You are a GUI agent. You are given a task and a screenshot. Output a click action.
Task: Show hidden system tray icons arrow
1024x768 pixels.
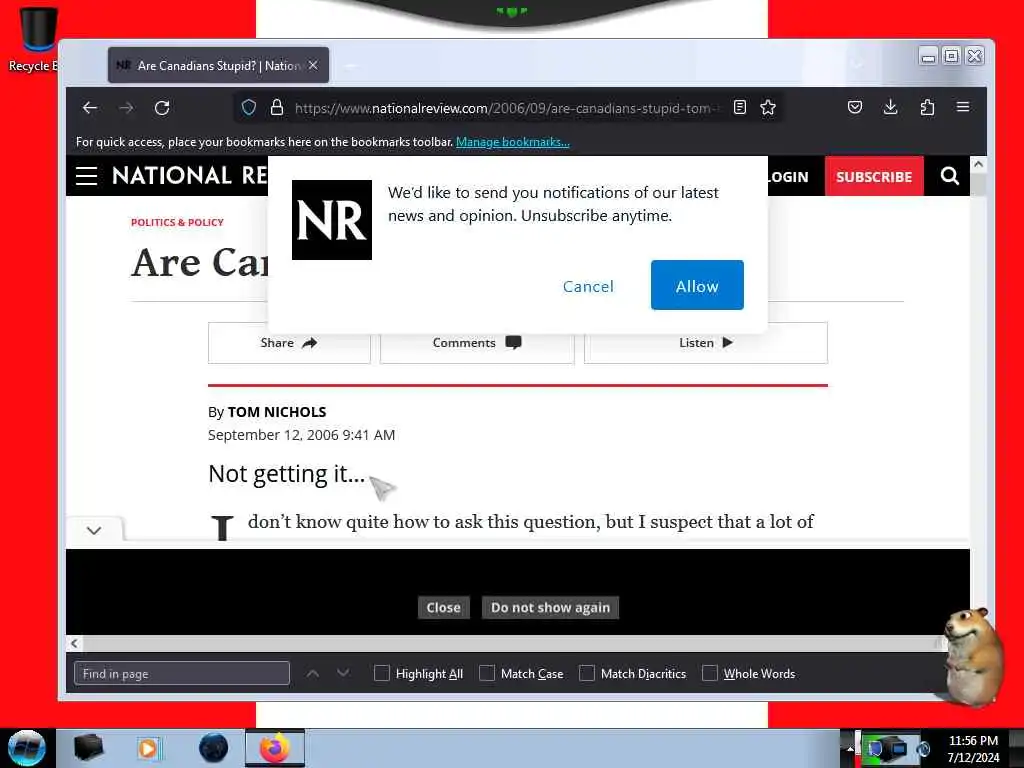pos(850,748)
